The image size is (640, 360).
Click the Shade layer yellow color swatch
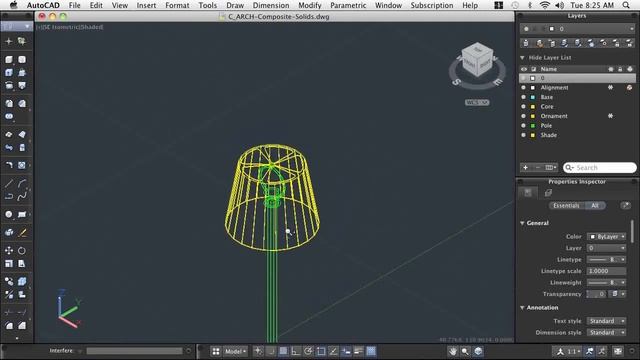coord(533,135)
